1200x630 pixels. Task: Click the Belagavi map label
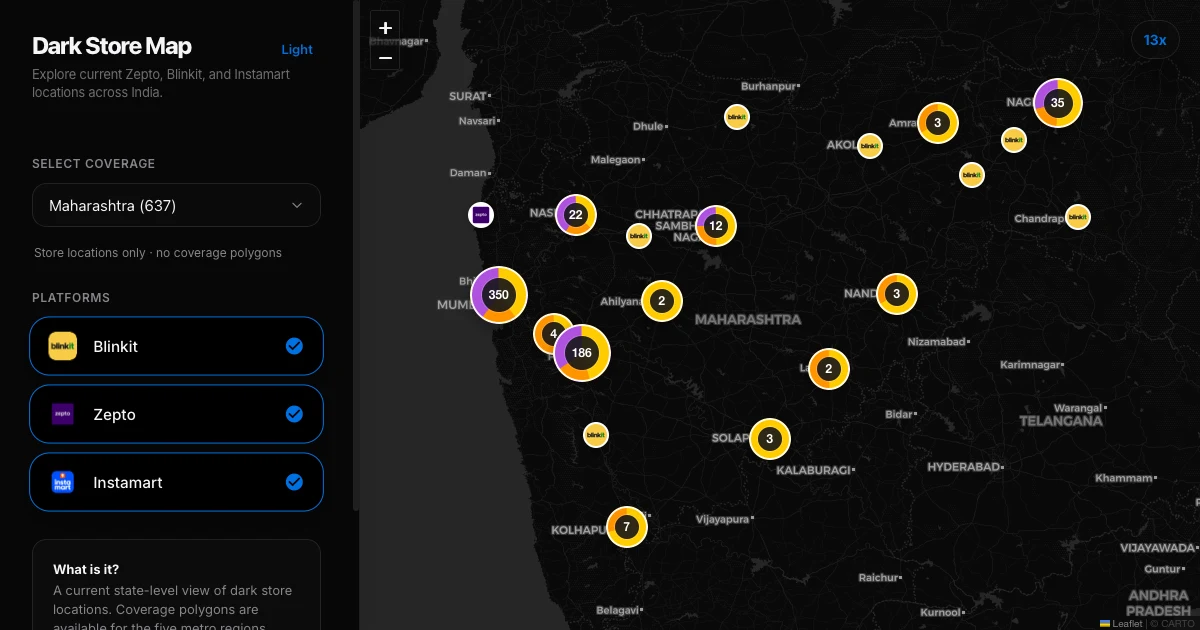[618, 610]
